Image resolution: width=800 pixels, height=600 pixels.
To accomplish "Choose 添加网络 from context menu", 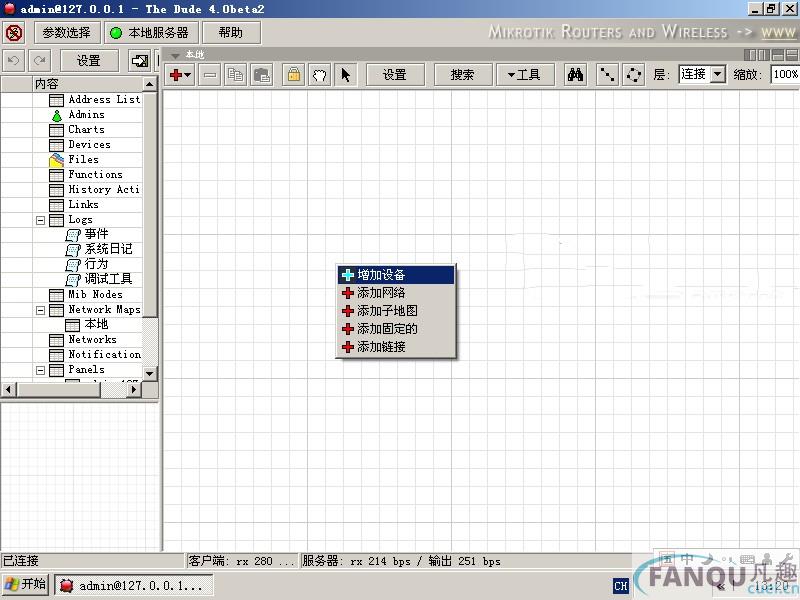I will [x=396, y=293].
